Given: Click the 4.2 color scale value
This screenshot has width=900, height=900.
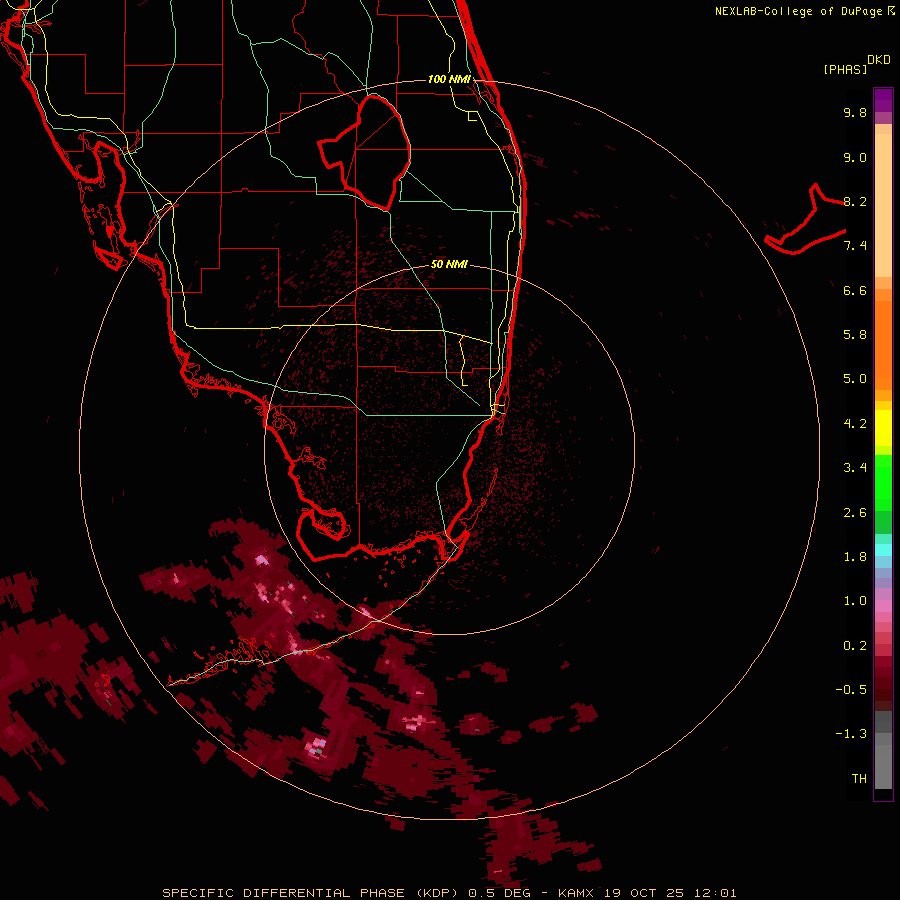Looking at the screenshot, I should click(x=855, y=424).
